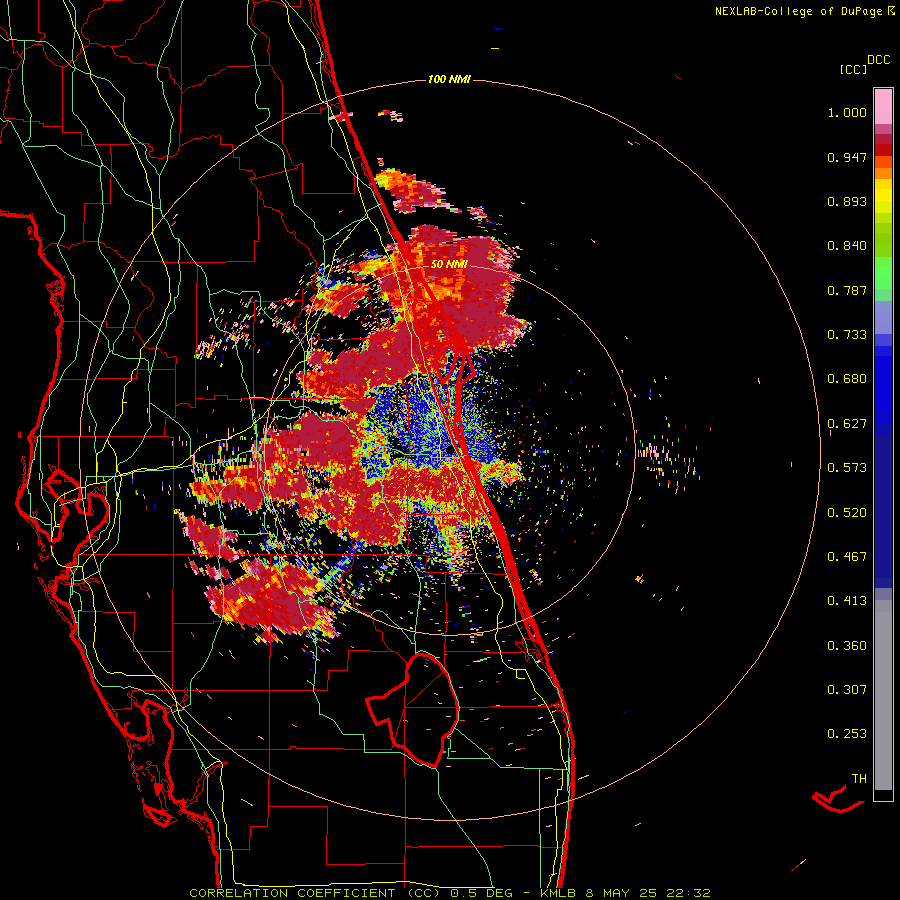Screen dimensions: 900x900
Task: Click the TH threshold label
Action: (859, 779)
